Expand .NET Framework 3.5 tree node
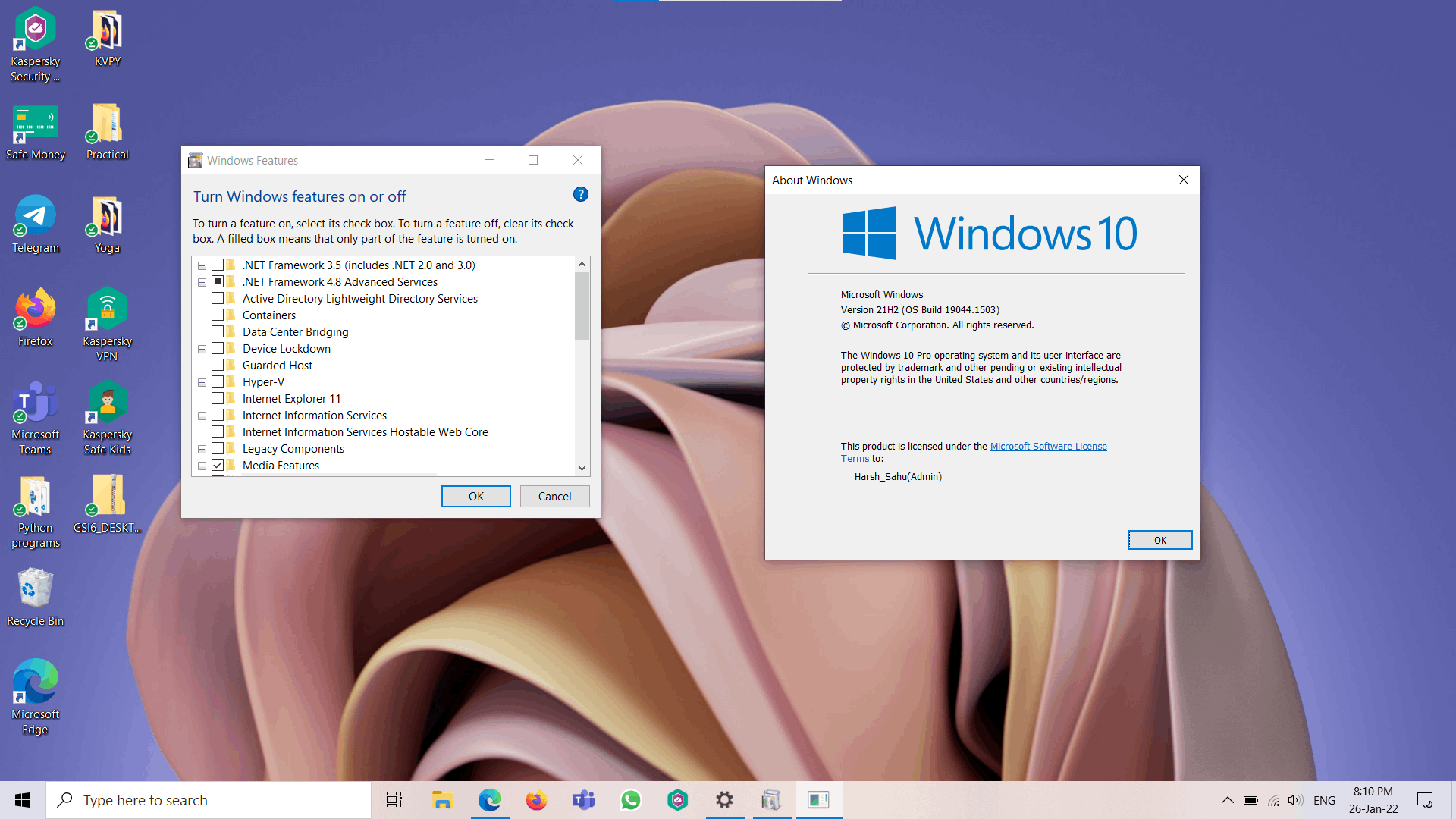Viewport: 1456px width, 819px height. (202, 265)
